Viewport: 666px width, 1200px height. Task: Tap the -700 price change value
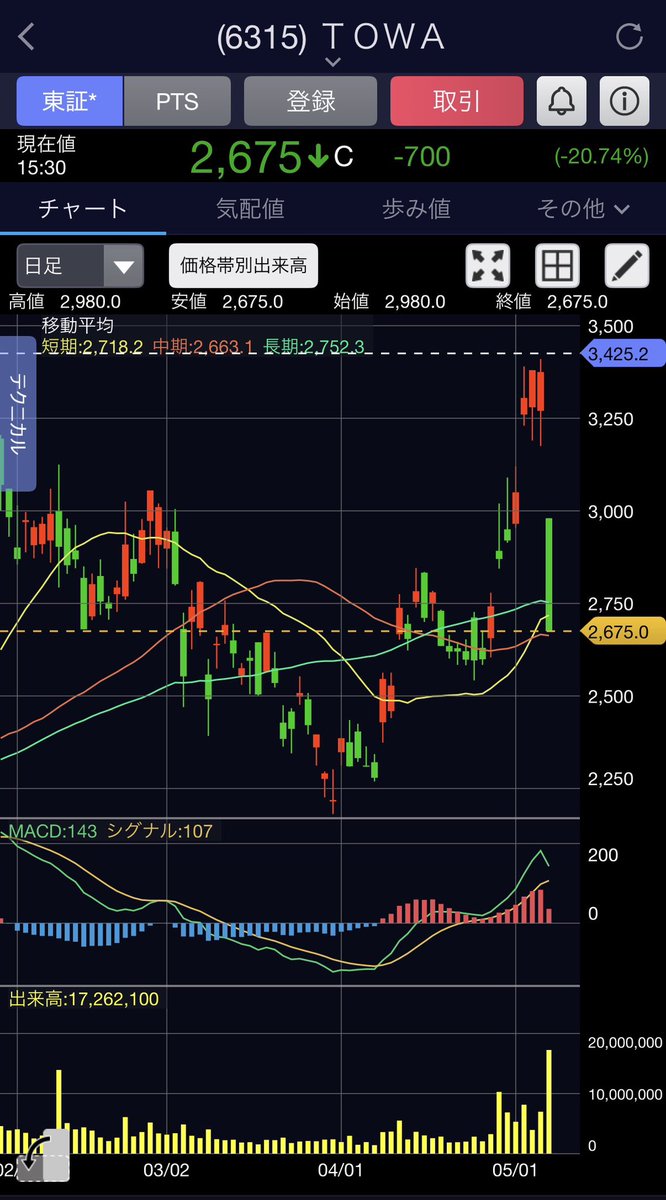tap(421, 157)
